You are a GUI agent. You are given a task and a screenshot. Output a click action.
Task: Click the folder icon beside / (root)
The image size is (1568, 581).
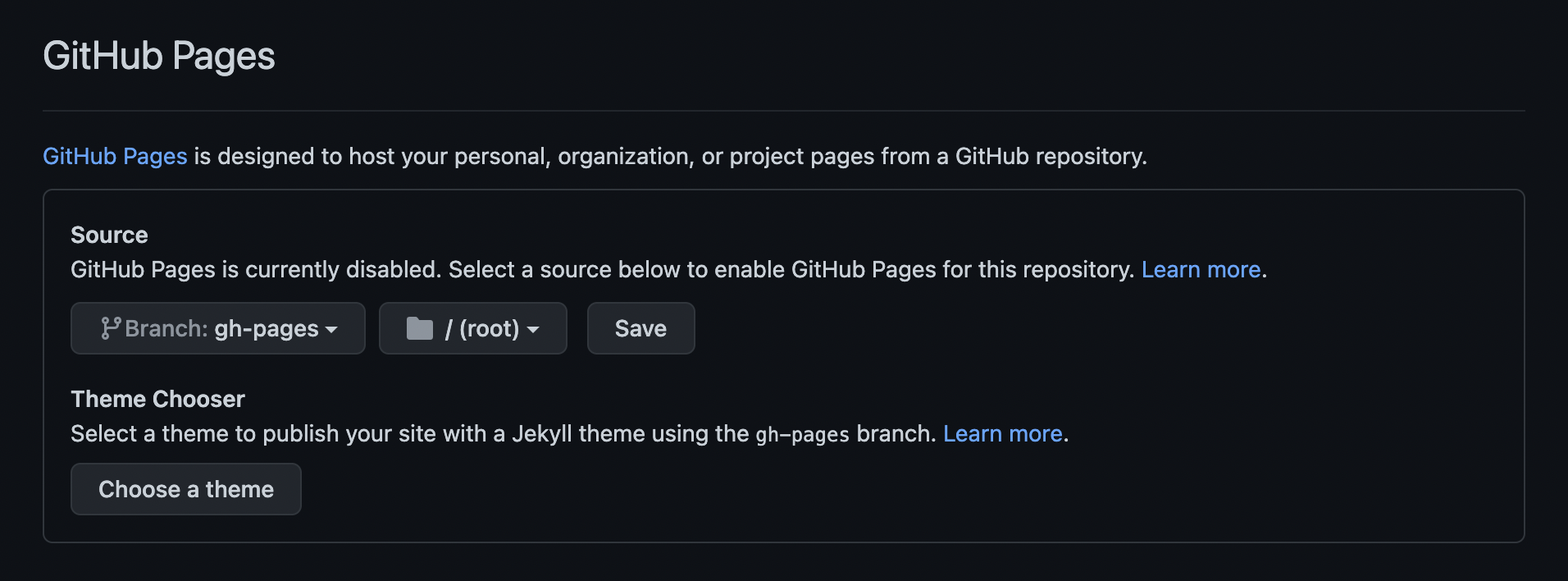pyautogui.click(x=420, y=328)
